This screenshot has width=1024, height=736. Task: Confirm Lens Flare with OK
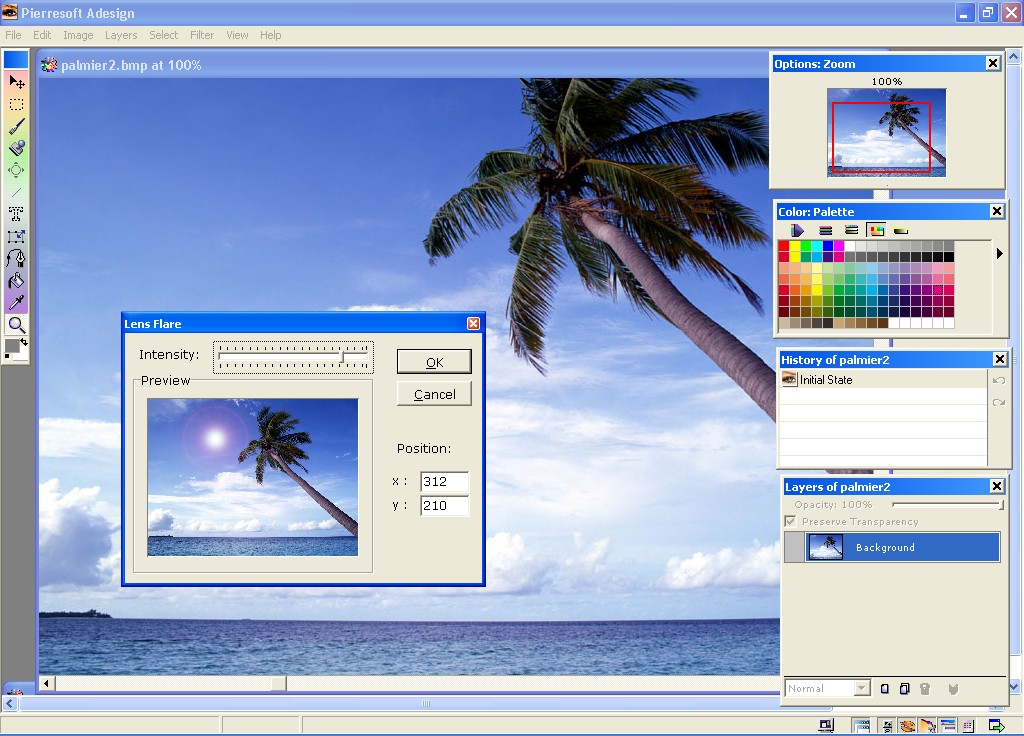coord(434,362)
